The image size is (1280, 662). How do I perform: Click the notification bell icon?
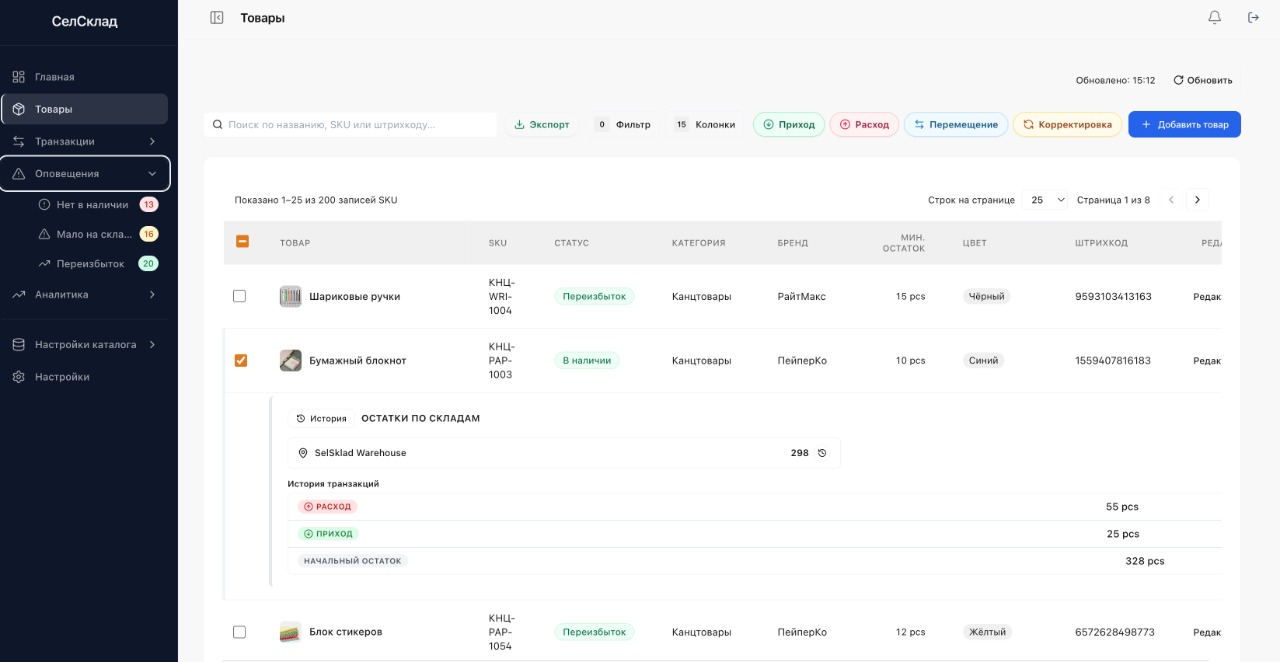point(1215,18)
